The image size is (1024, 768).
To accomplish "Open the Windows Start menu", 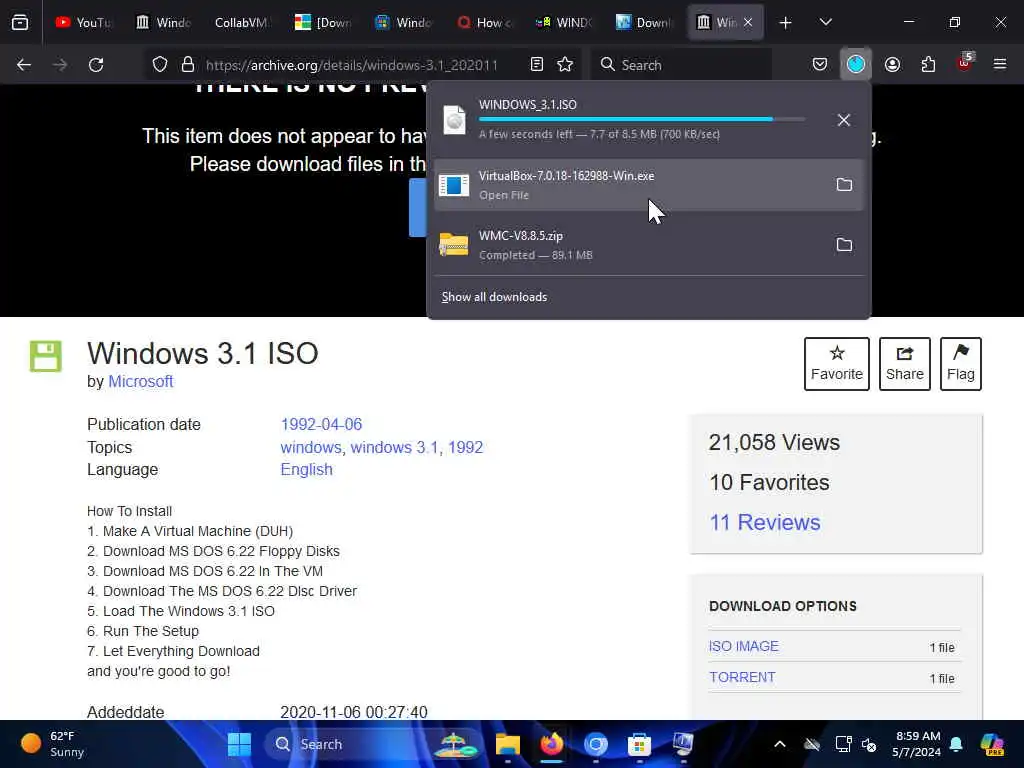I will coord(239,744).
